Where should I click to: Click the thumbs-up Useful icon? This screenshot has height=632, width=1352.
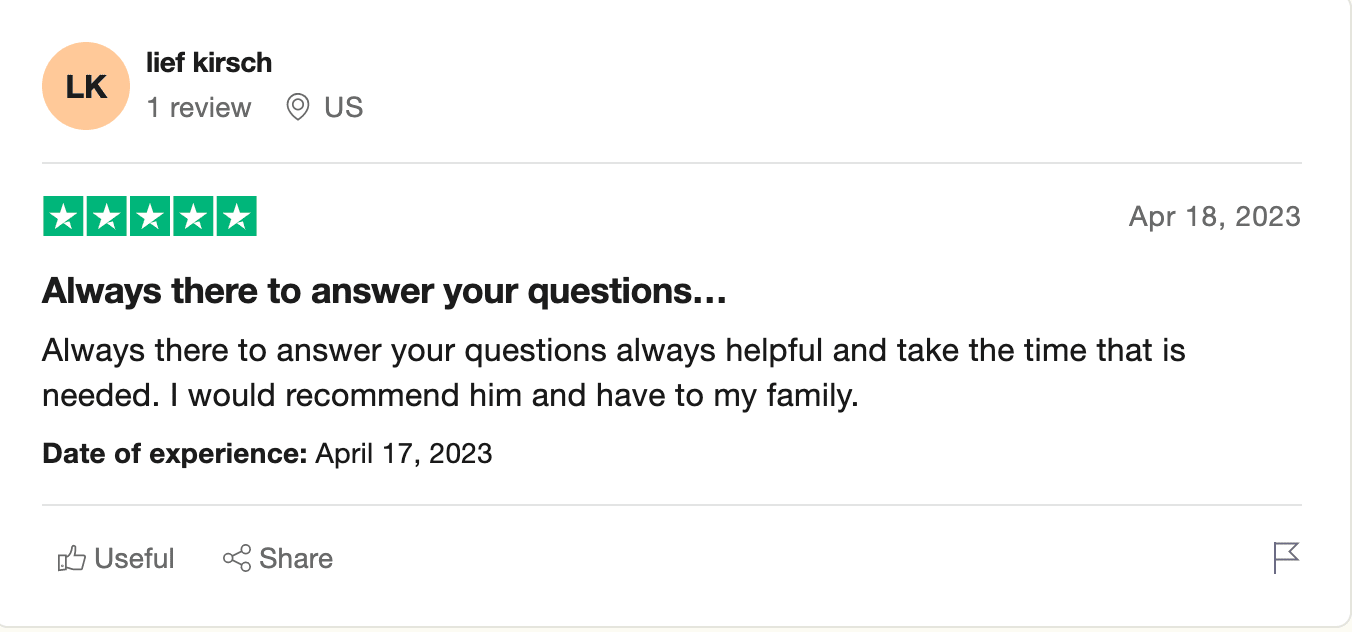[x=72, y=558]
